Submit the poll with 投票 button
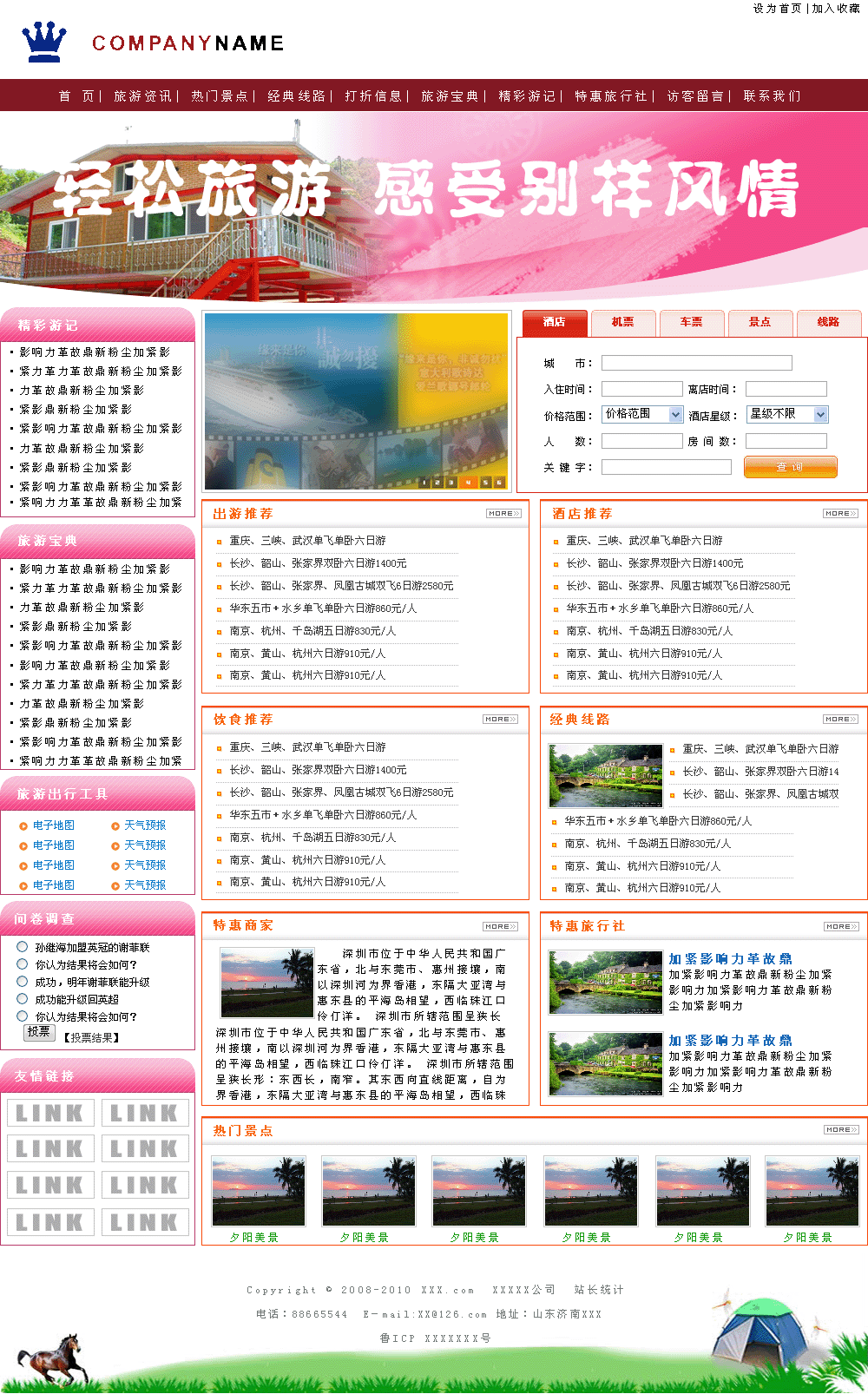The width and height of the screenshot is (868, 1394). 39,1032
